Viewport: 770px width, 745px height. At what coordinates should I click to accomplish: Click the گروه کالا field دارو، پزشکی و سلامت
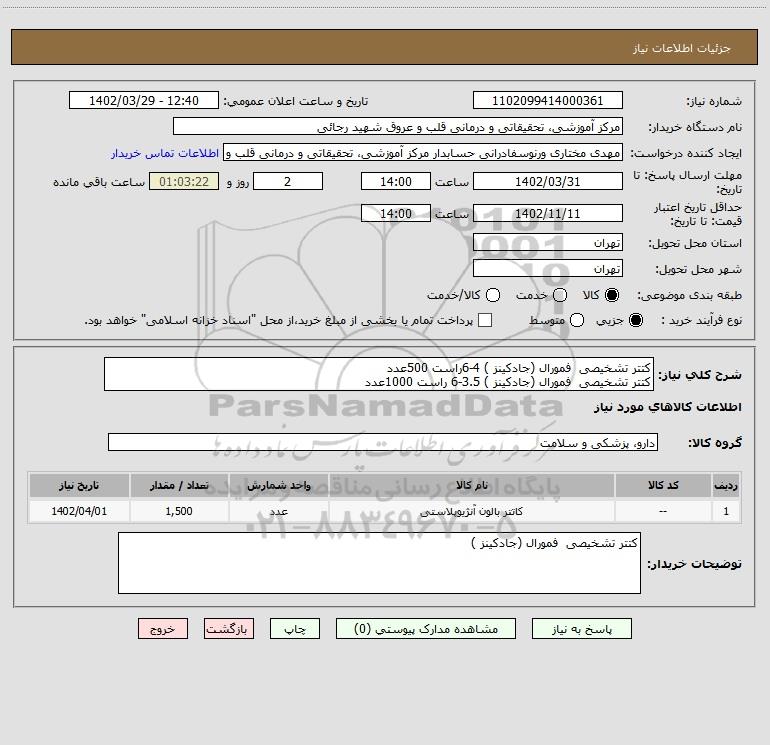(383, 442)
